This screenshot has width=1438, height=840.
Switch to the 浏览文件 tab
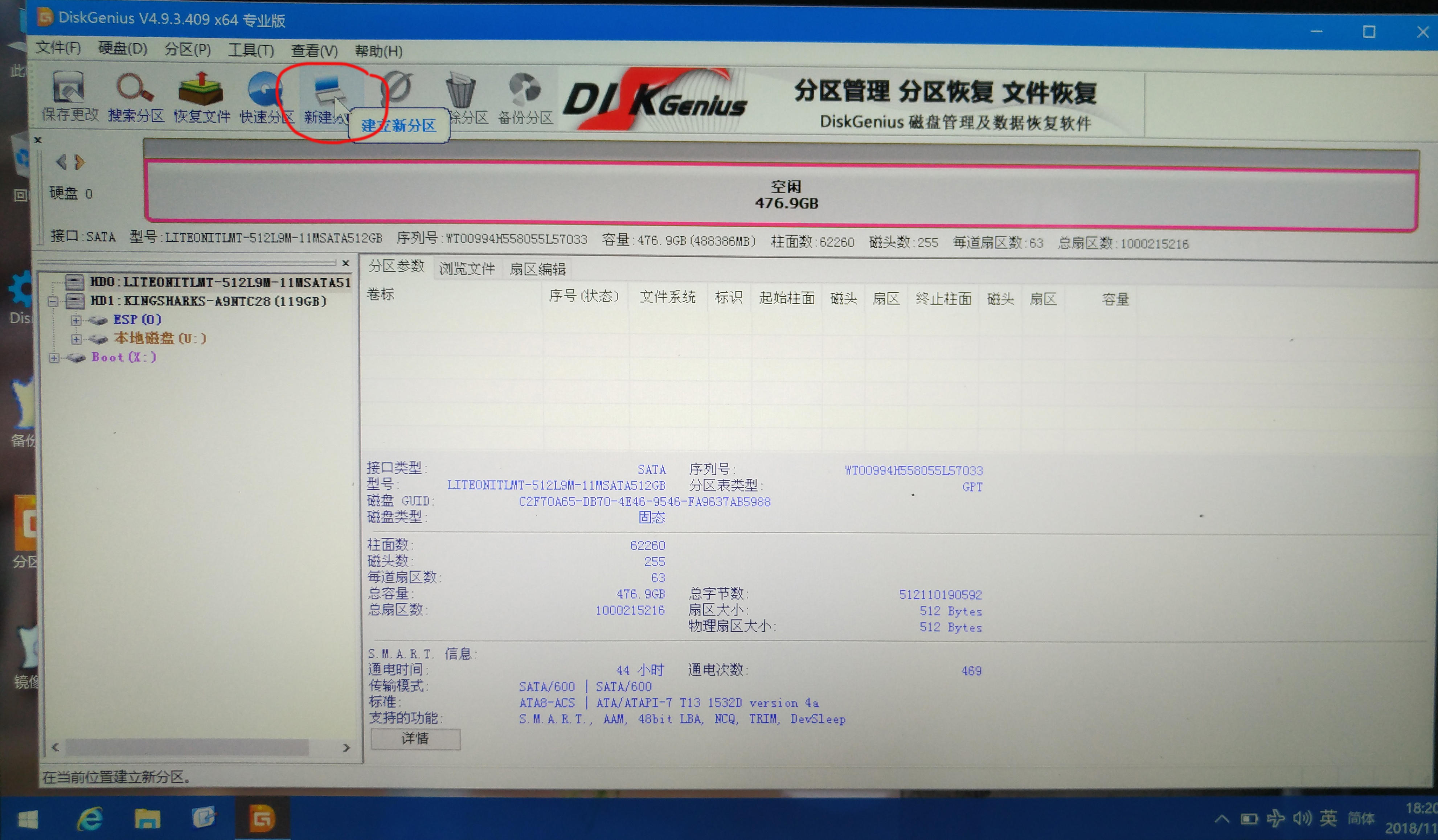[x=467, y=268]
